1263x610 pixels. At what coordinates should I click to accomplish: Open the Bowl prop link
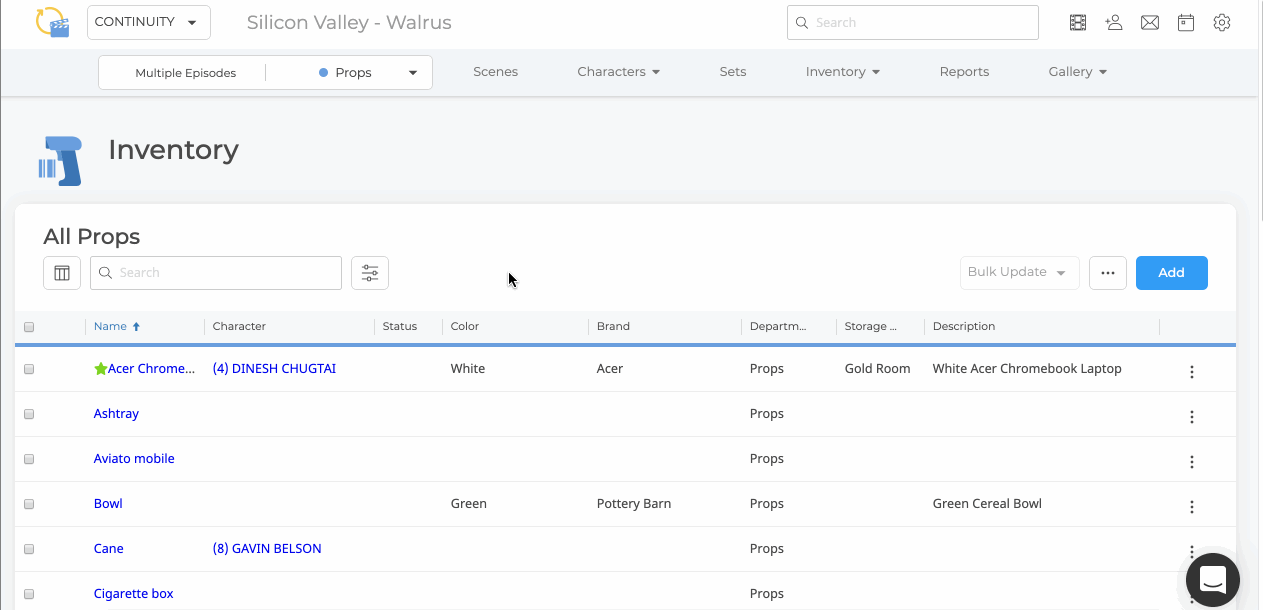[x=108, y=504]
